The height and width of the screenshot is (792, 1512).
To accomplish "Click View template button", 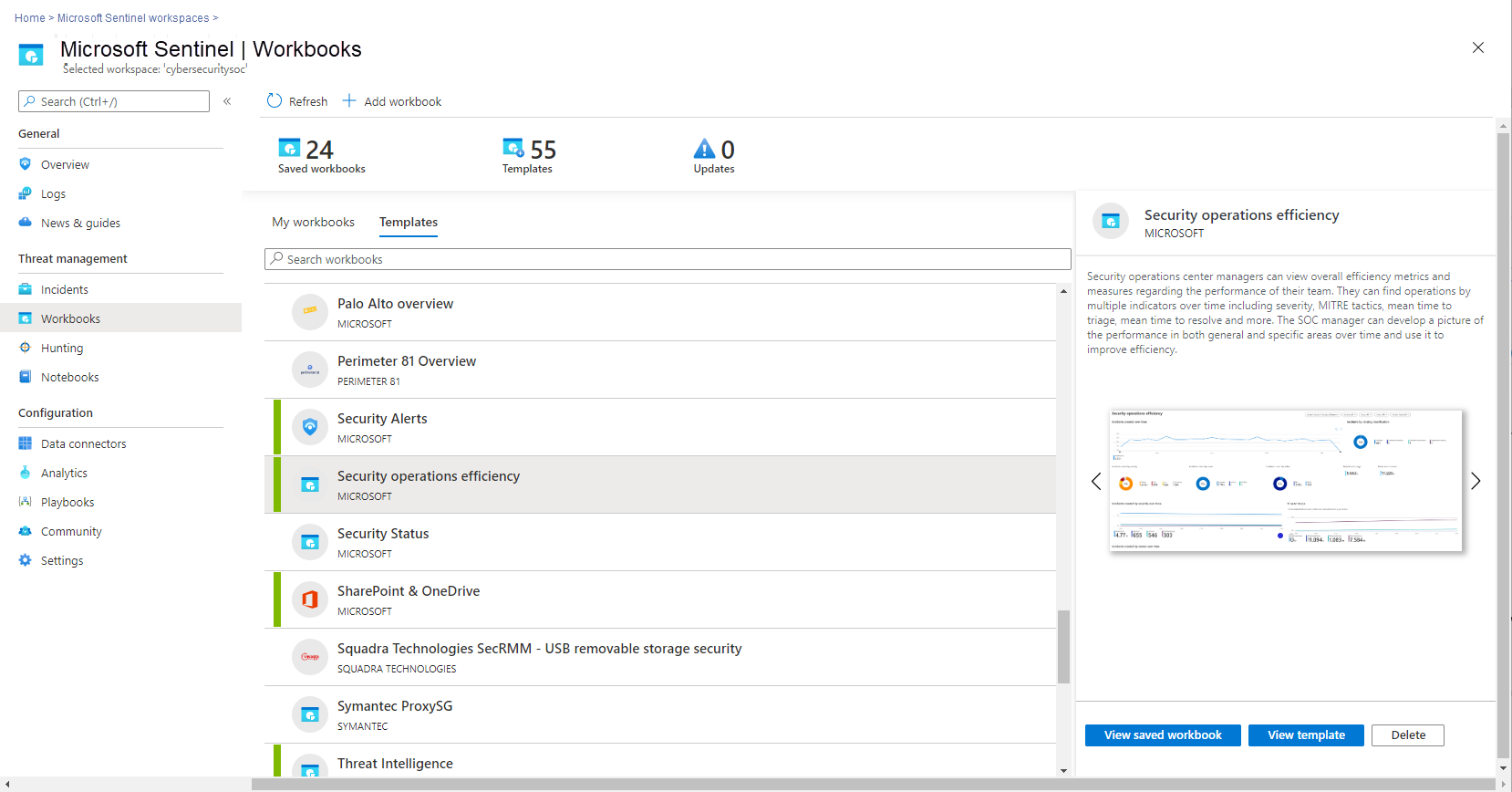I will tap(1306, 735).
